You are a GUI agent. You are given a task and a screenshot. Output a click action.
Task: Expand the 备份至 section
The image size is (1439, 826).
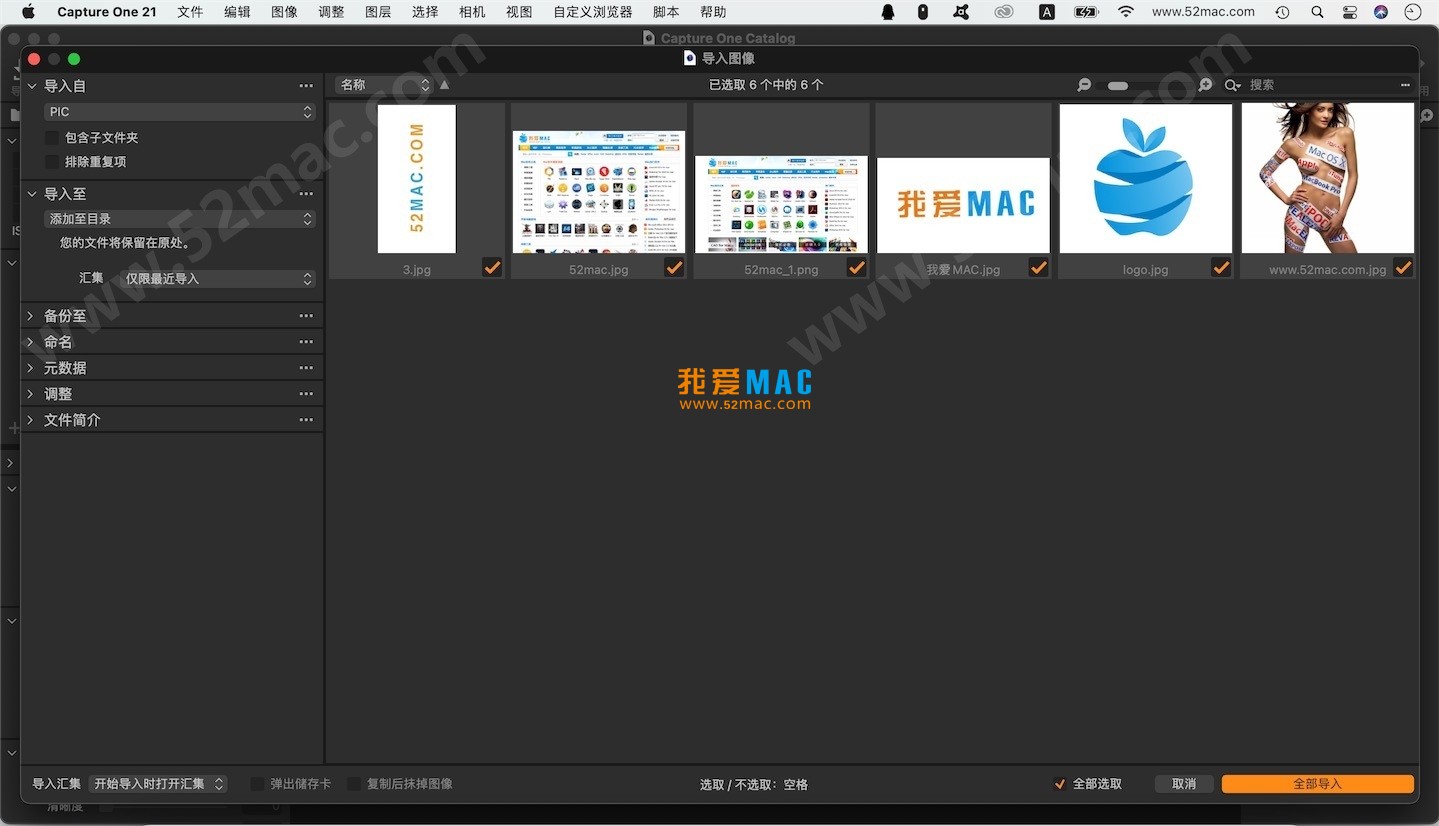31,316
